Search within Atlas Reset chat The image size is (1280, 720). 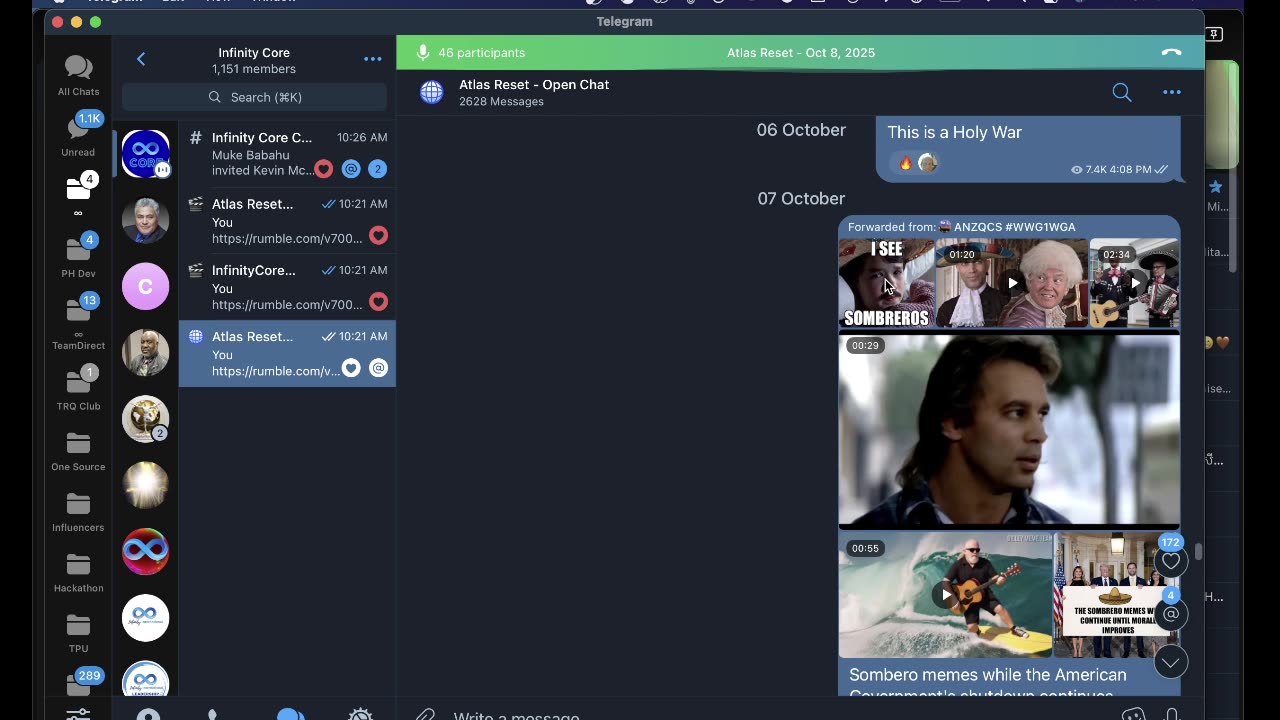pyautogui.click(x=1122, y=92)
